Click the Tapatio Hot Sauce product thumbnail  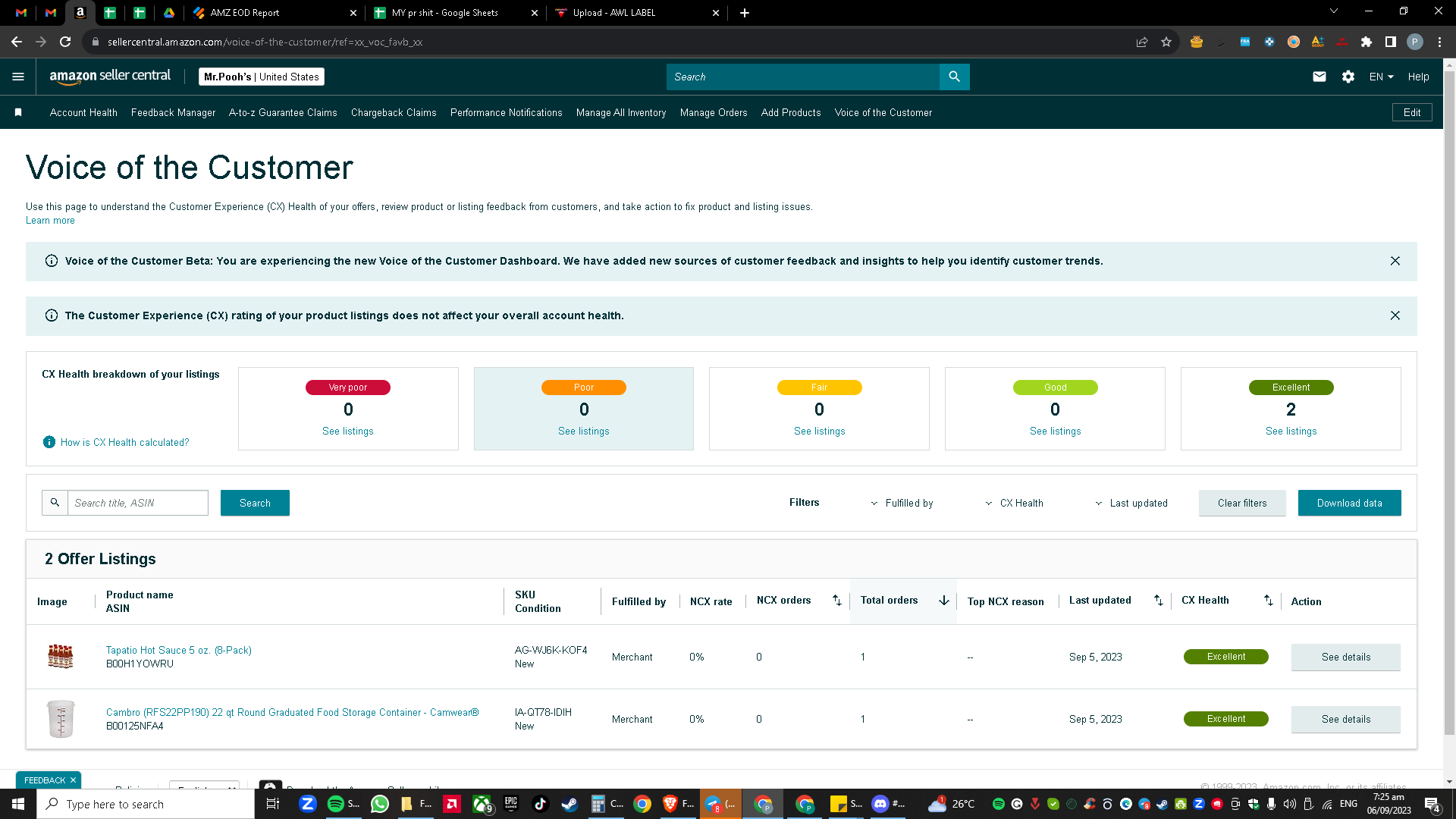pyautogui.click(x=61, y=657)
